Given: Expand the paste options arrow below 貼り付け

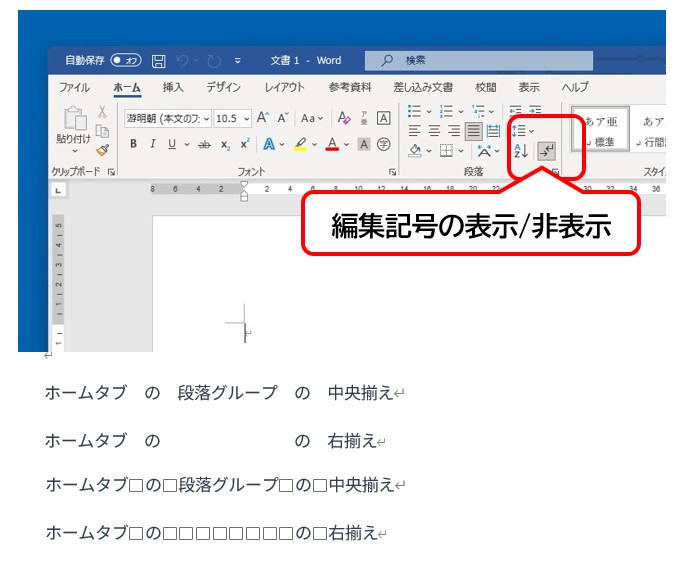Looking at the screenshot, I should coord(74,151).
